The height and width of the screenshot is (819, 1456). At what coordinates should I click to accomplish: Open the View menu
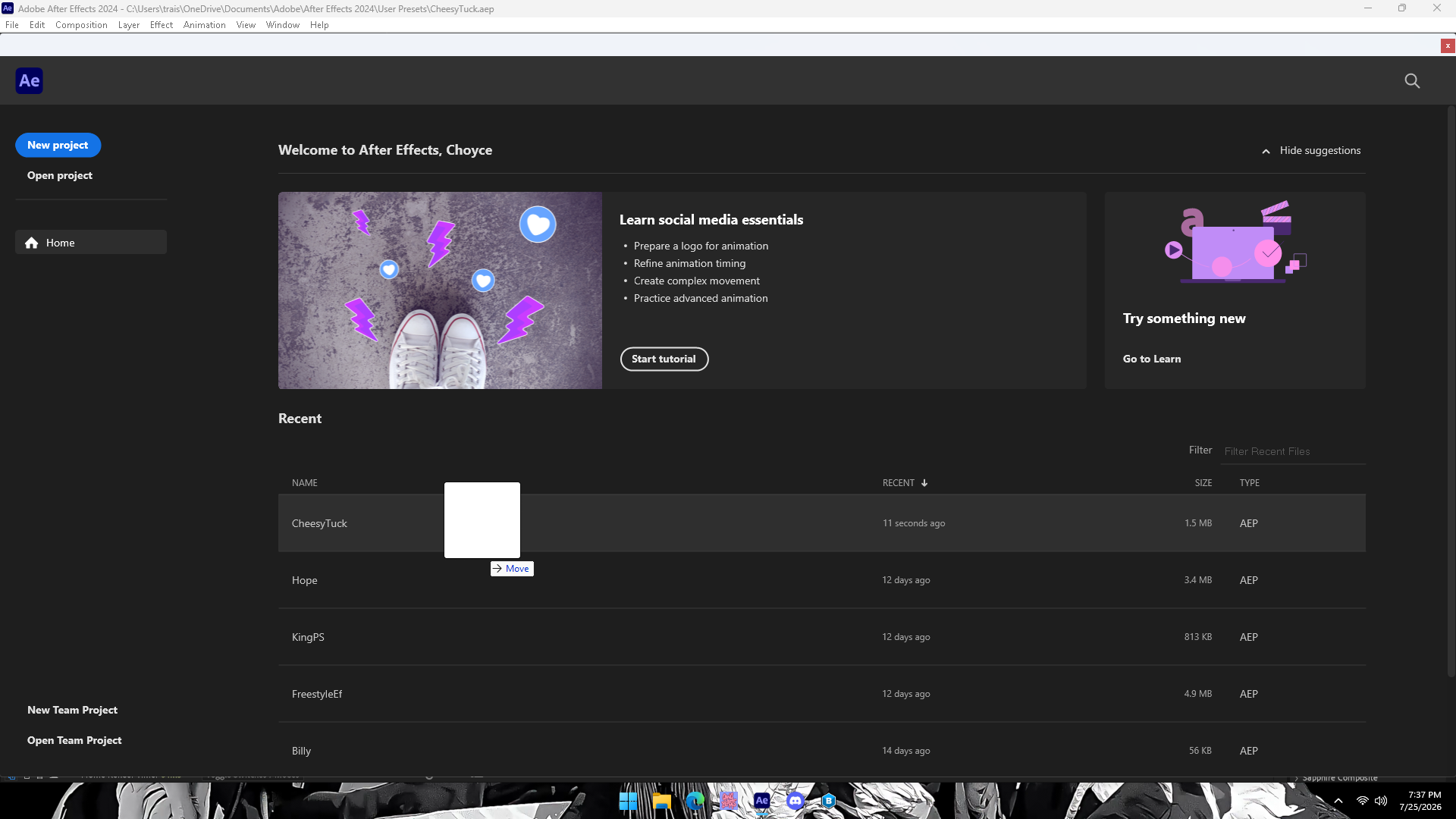pyautogui.click(x=246, y=25)
